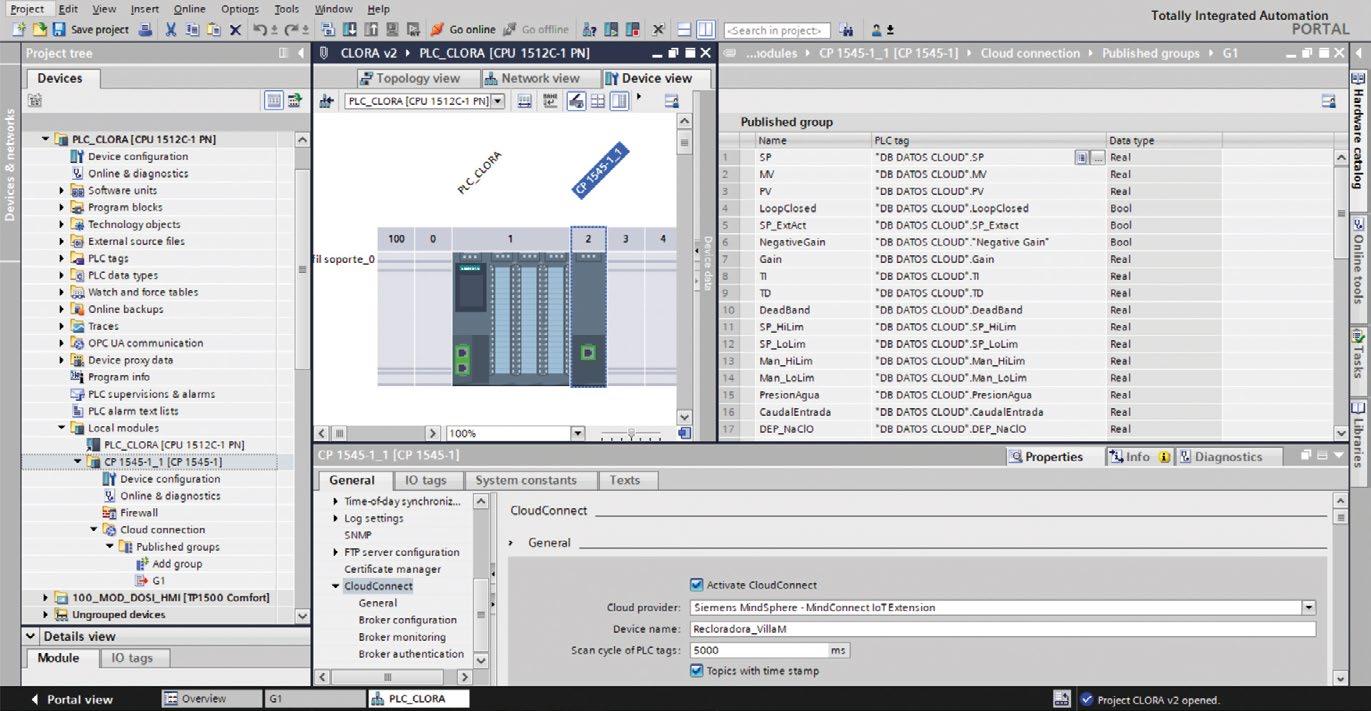The image size is (1371, 711).
Task: Click the Go online button
Action: 464,30
